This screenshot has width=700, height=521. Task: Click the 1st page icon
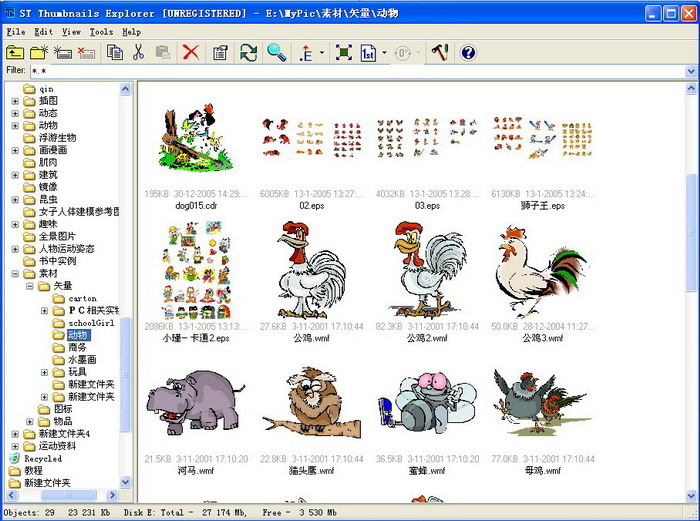368,53
